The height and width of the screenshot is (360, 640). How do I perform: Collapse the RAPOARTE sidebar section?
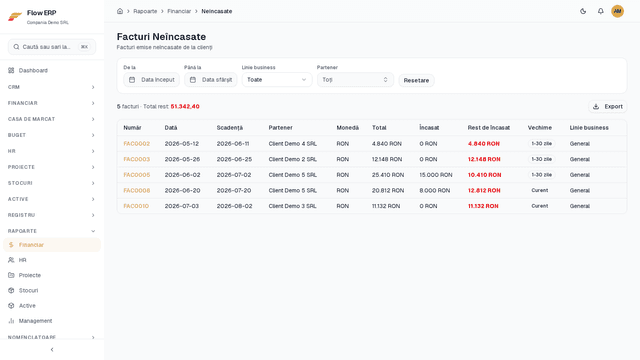[x=52, y=231]
